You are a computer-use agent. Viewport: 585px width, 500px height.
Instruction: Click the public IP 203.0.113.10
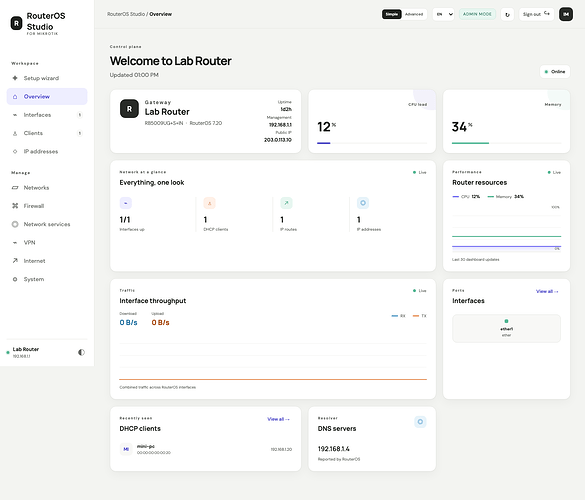pyautogui.click(x=278, y=140)
